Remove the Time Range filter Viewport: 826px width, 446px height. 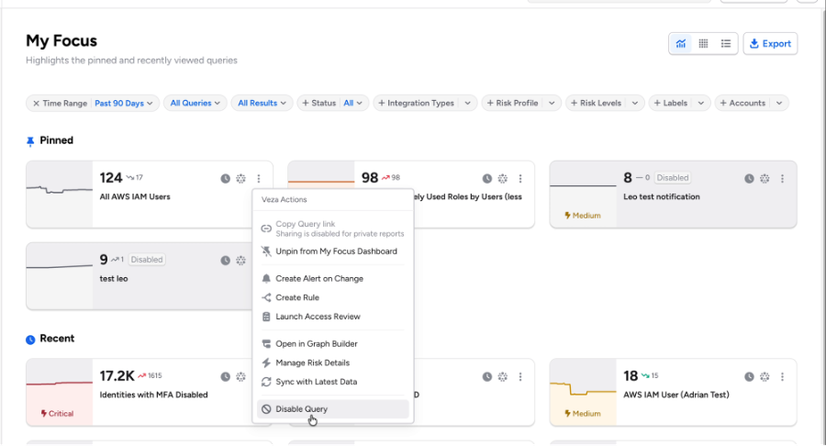(x=36, y=103)
